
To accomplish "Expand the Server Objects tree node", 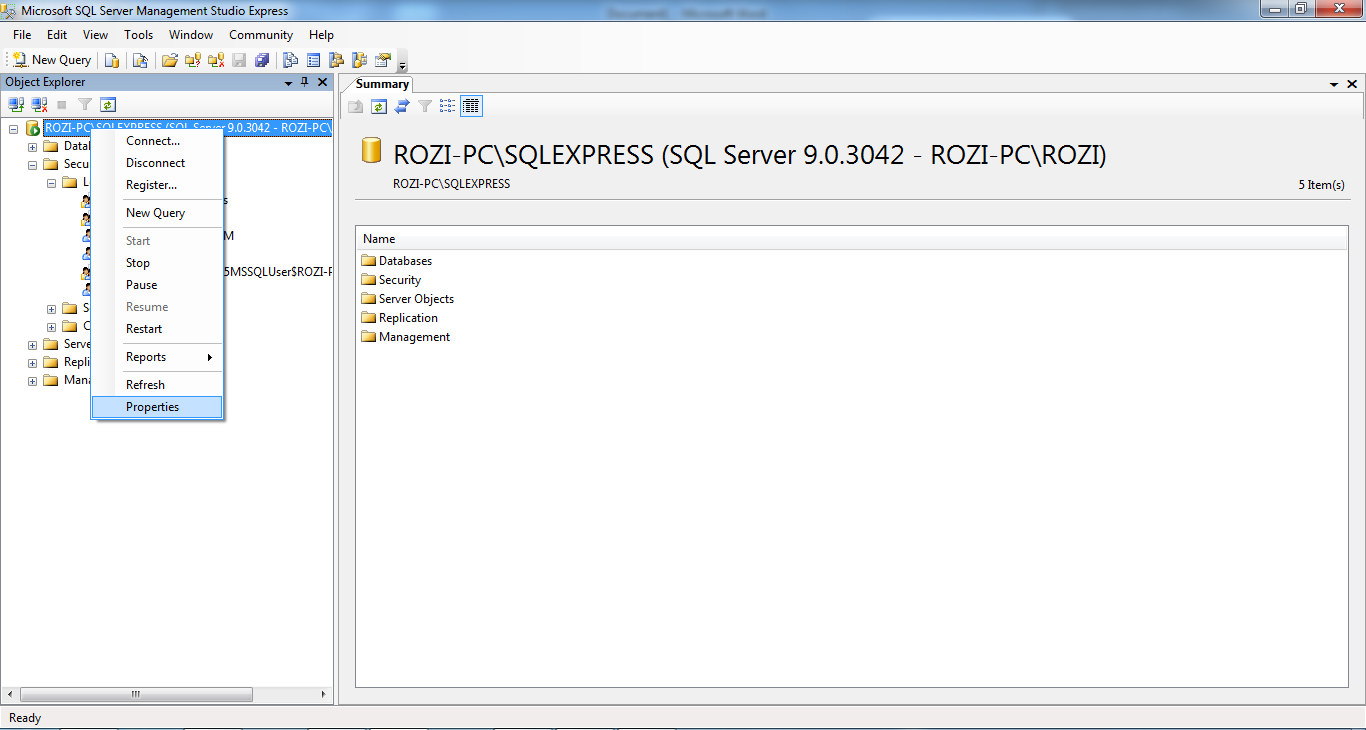I will pos(33,345).
